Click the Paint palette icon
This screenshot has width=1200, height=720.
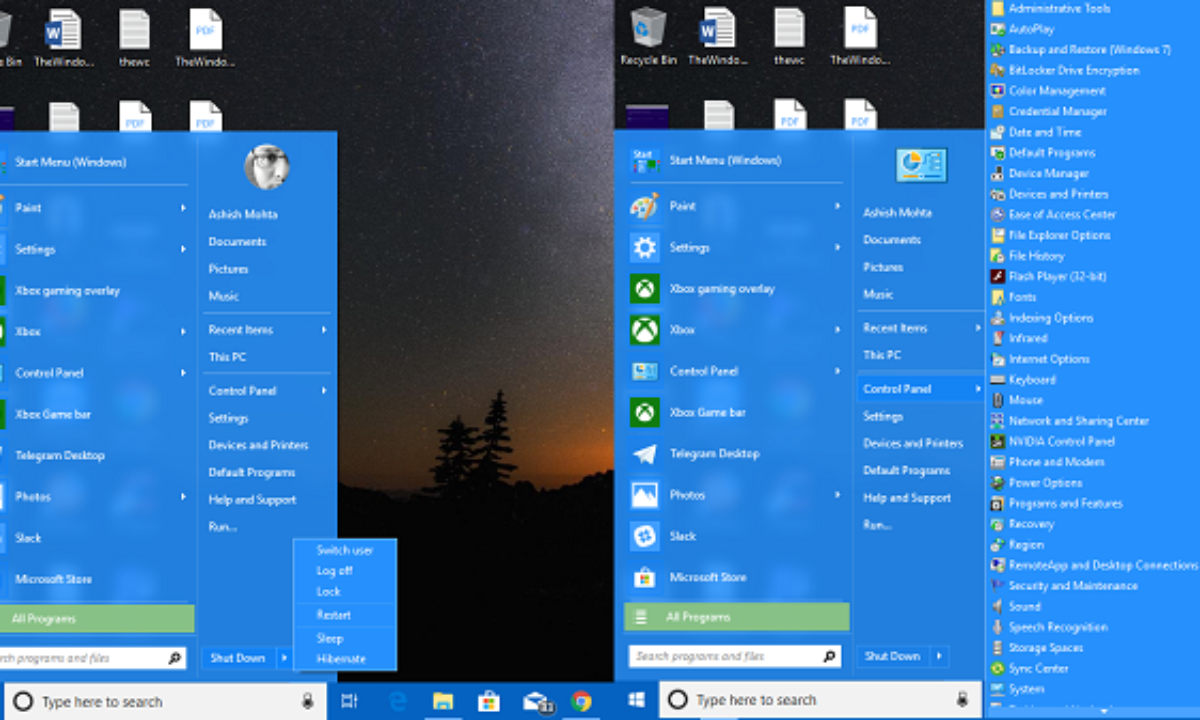tap(645, 206)
